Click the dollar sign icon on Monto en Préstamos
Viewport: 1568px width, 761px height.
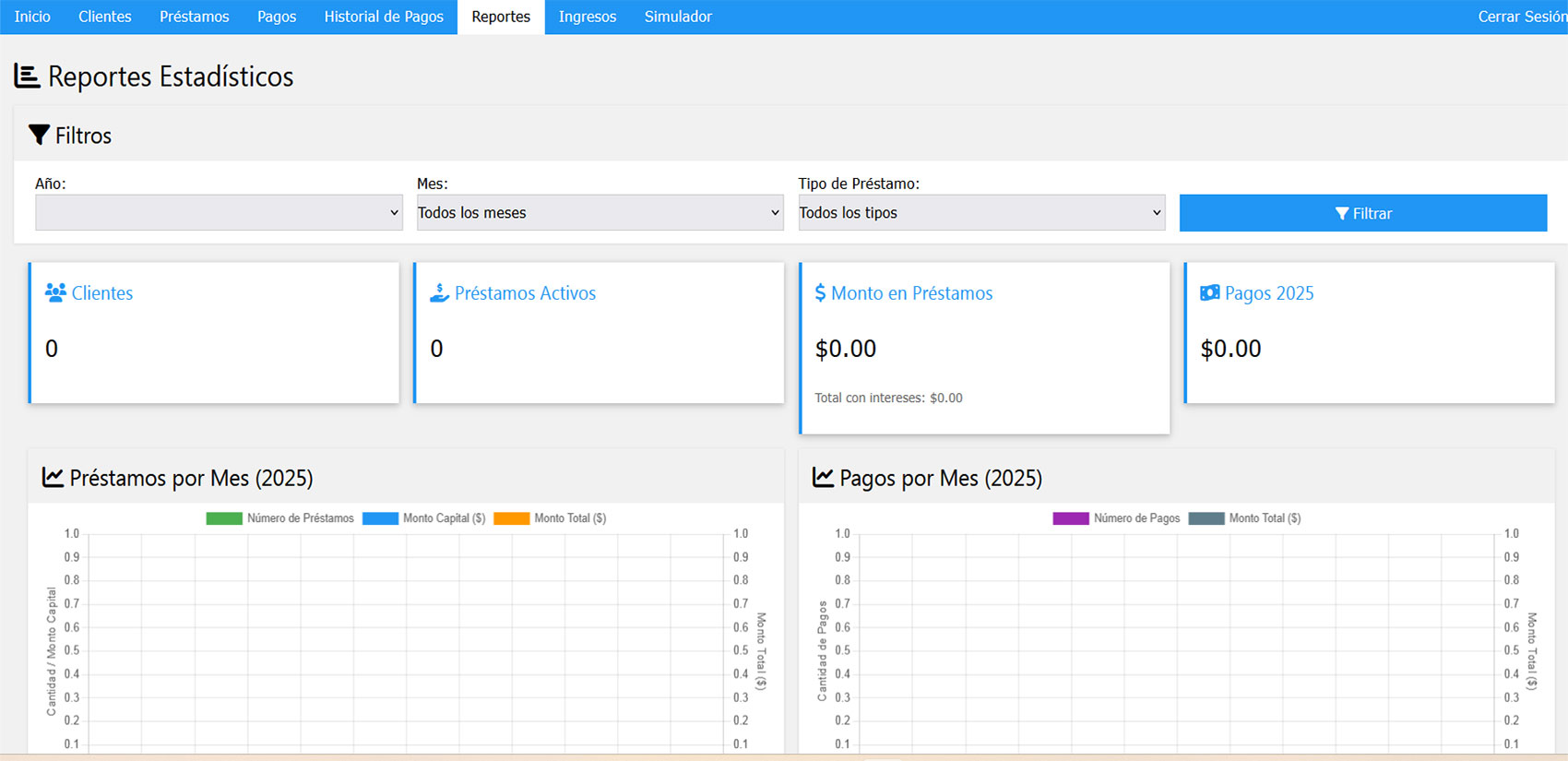820,293
